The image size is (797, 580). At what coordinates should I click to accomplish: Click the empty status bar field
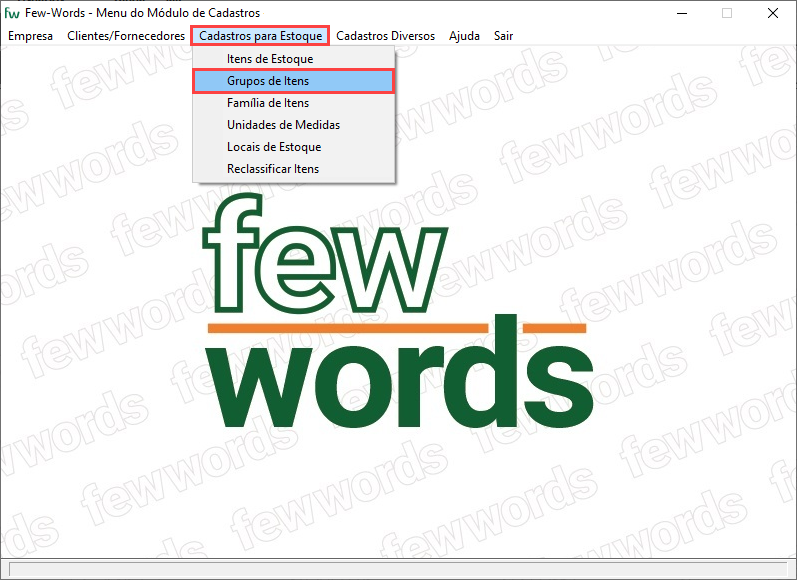(x=398, y=569)
